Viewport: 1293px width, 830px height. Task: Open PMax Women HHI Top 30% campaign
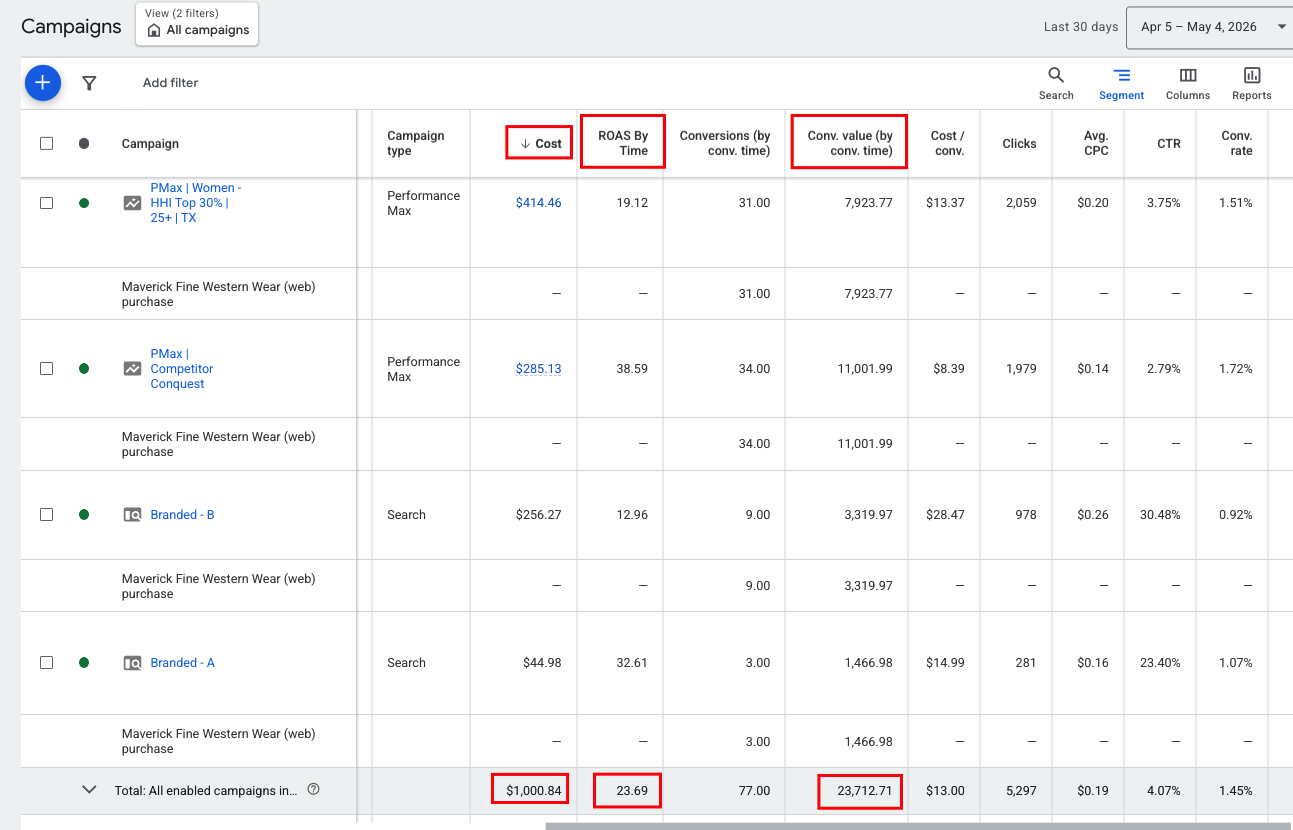(x=195, y=203)
